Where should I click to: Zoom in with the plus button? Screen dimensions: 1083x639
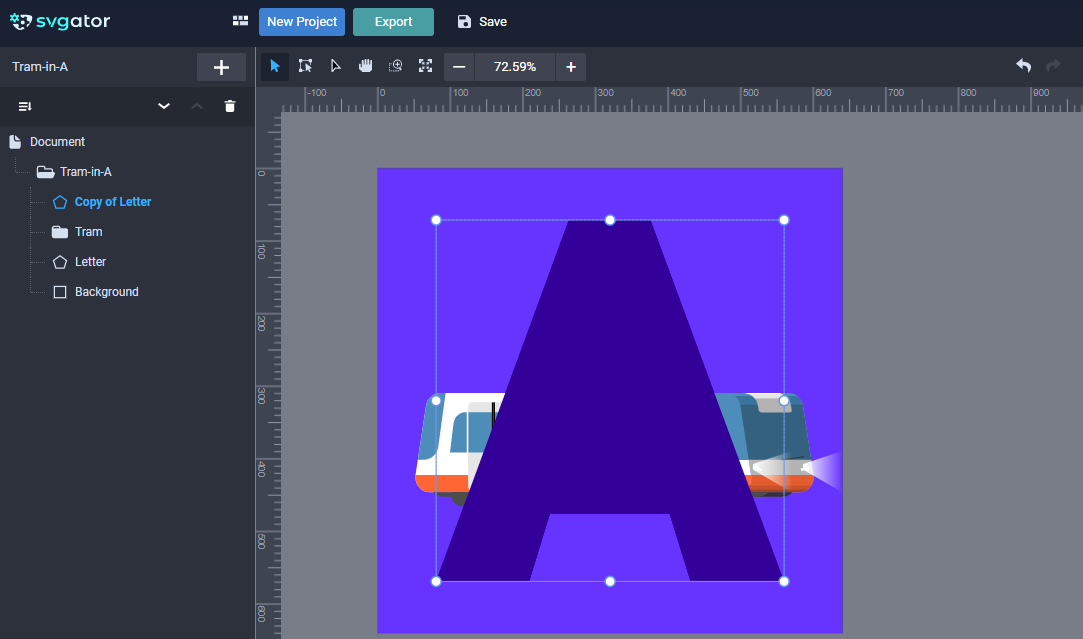[571, 67]
